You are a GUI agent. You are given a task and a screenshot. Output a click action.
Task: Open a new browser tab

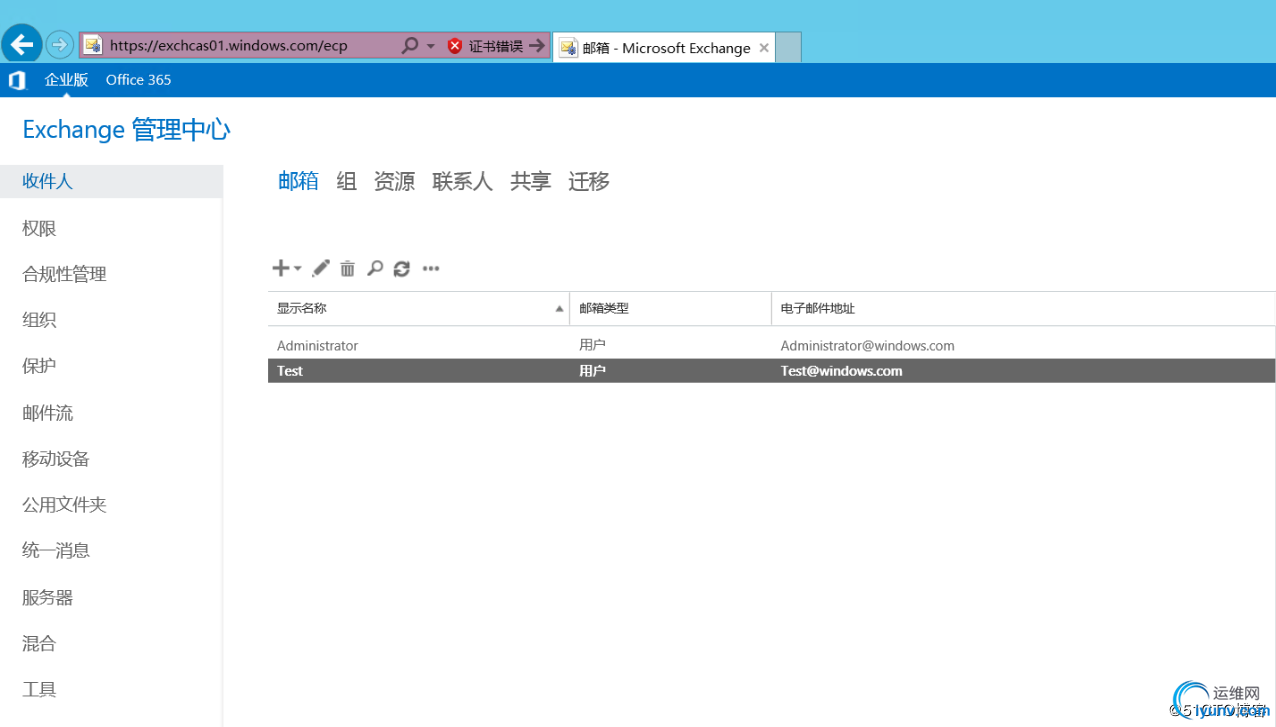(x=789, y=47)
